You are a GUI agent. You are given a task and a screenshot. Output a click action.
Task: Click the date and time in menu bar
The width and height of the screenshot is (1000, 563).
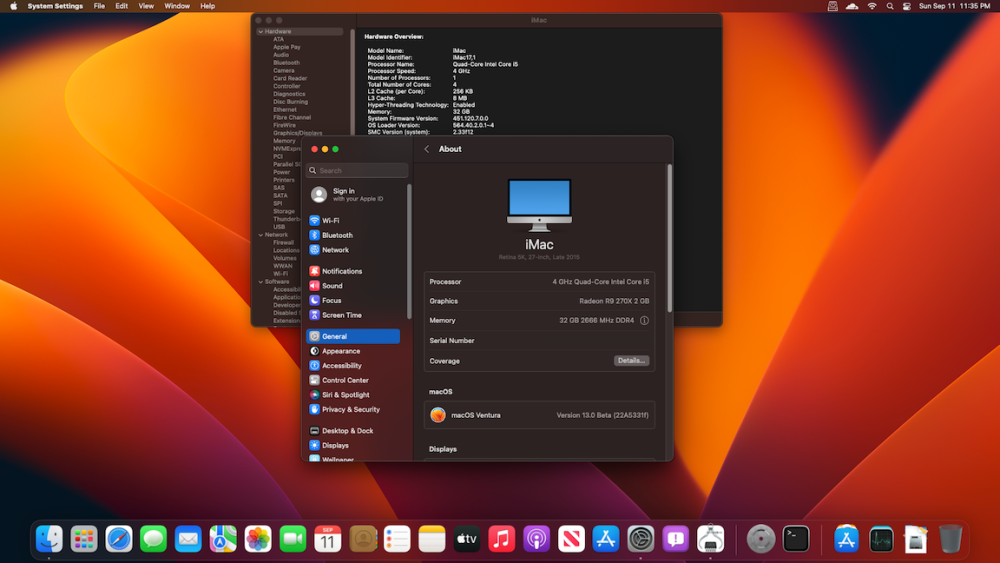click(955, 6)
